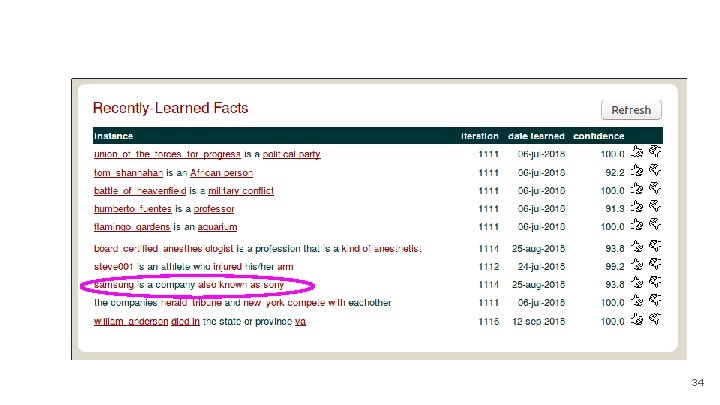Select the herald_tribune and new_york compete text
720x405 pixels.
pos(242,303)
